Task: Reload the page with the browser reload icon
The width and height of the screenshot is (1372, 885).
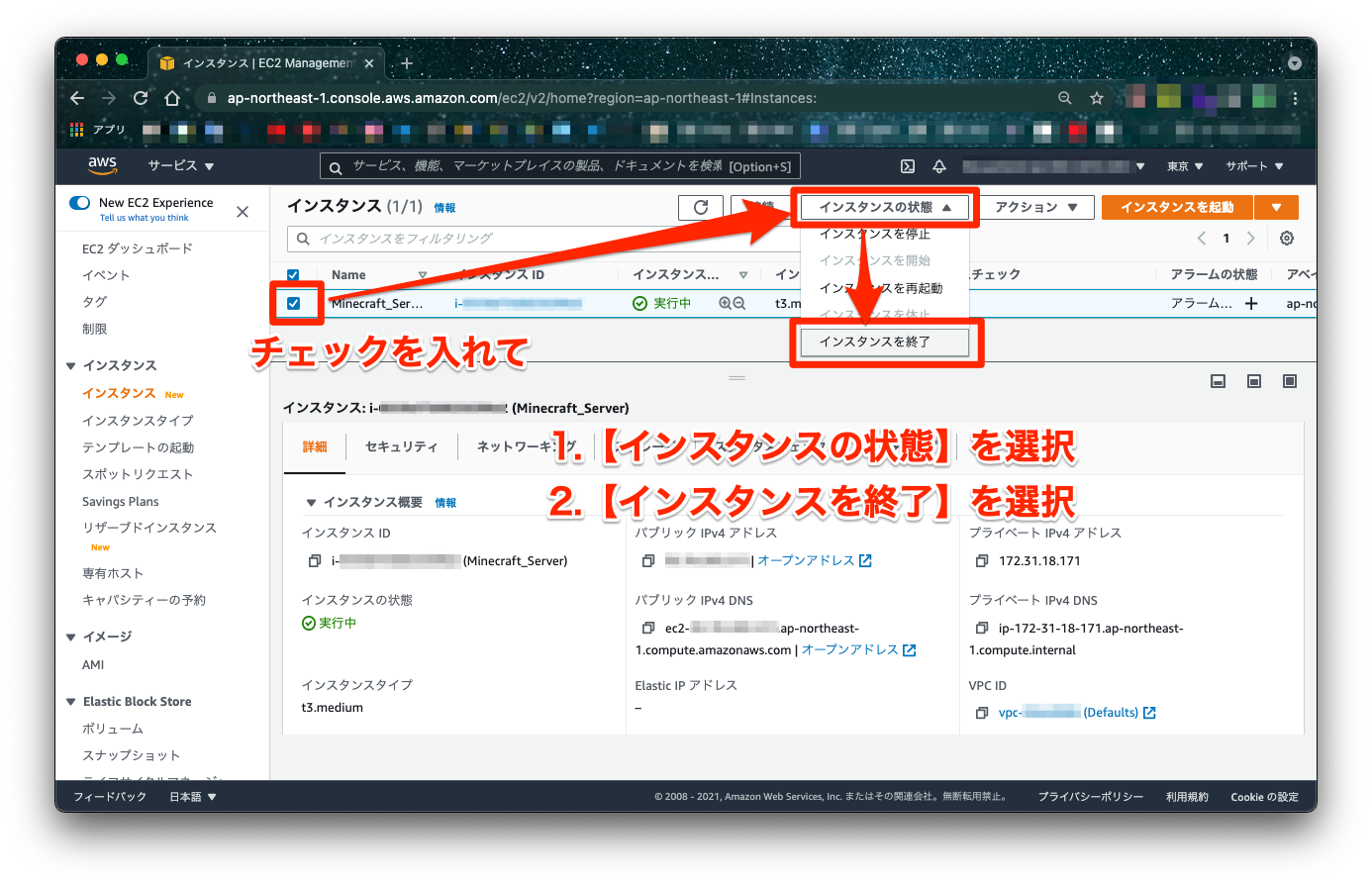Action: (141, 98)
